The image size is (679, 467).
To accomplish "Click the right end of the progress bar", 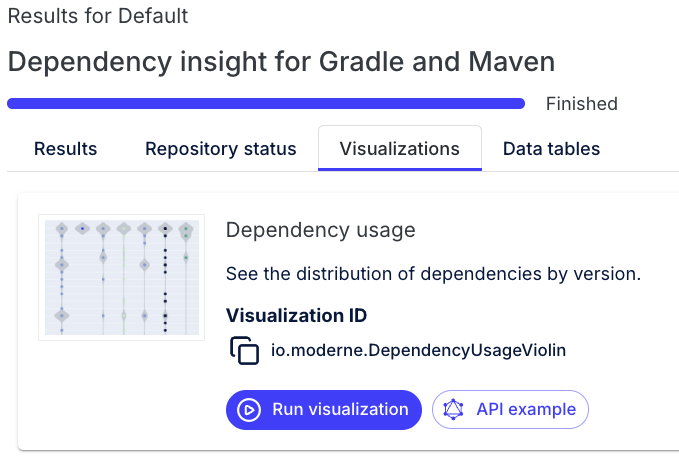I will 519,103.
